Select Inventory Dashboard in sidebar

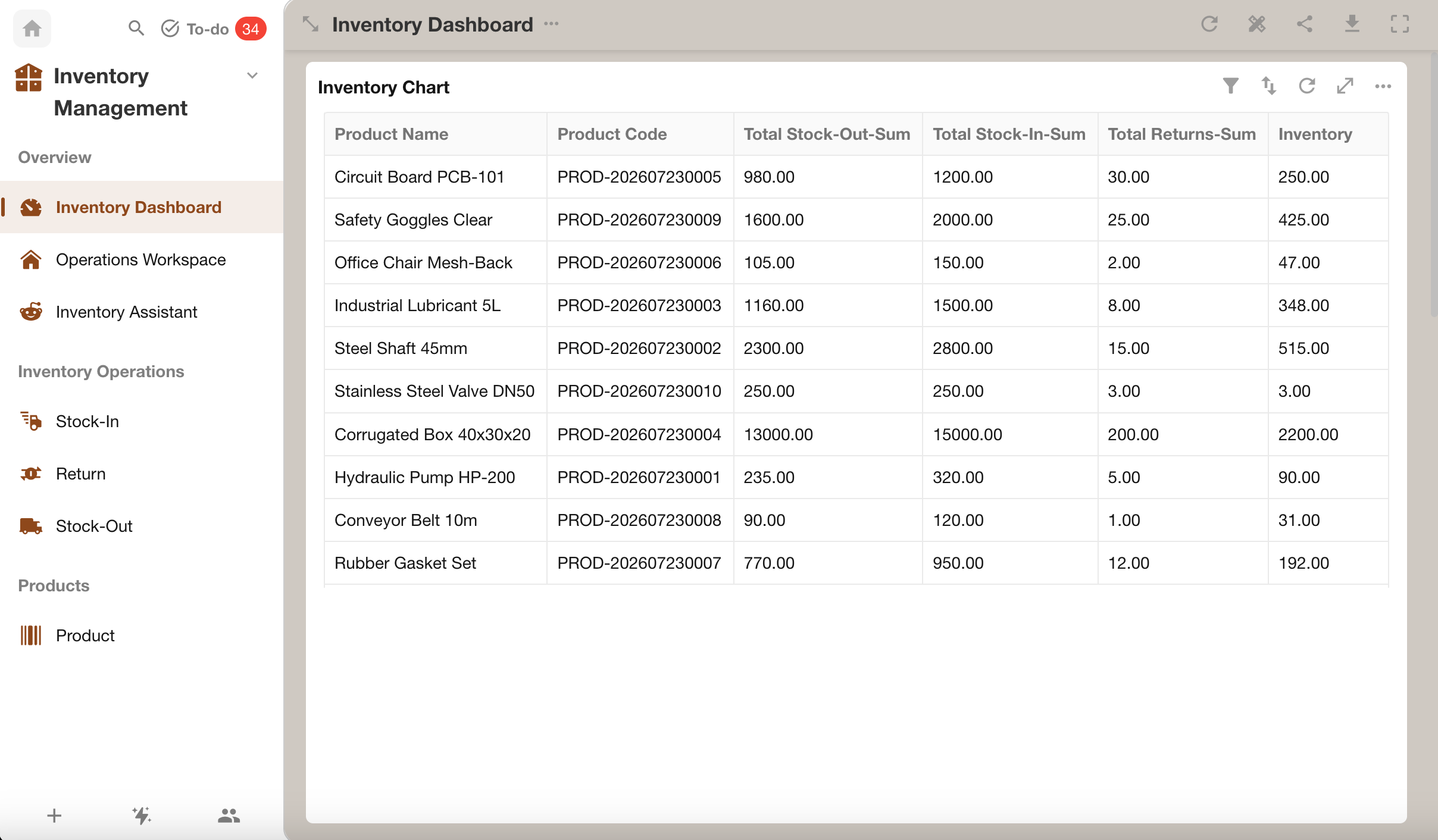[142, 207]
